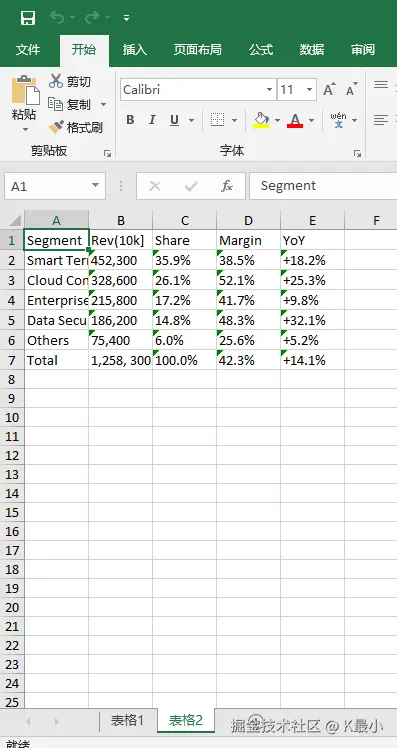Open Quick Access Toolbar customize dropdown

(x=126, y=18)
